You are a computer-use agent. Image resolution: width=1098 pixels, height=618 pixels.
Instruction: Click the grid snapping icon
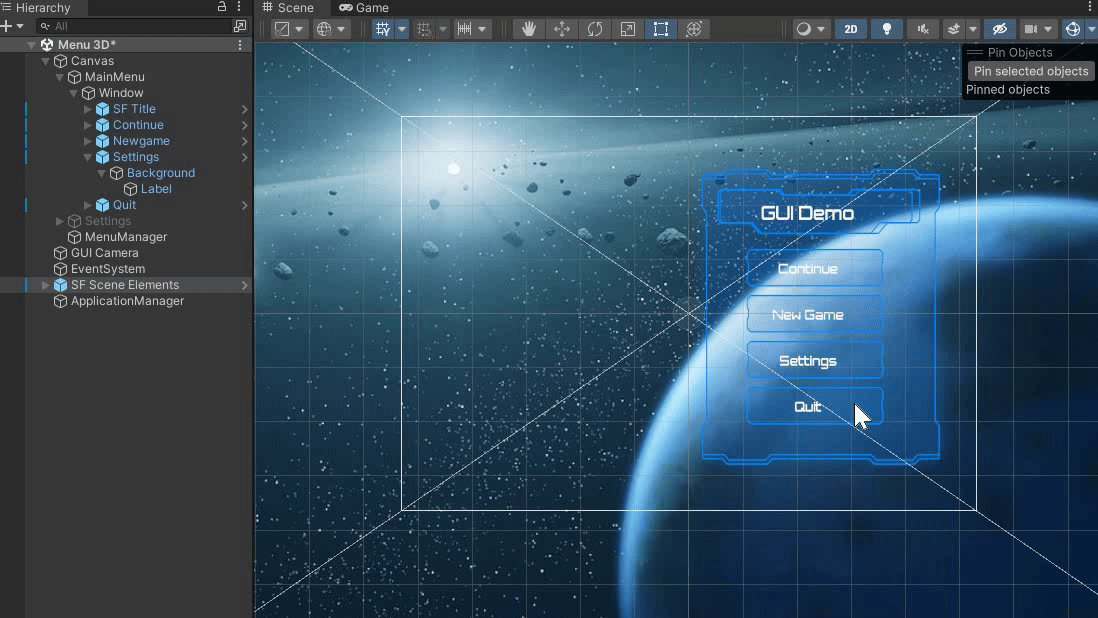coord(424,29)
